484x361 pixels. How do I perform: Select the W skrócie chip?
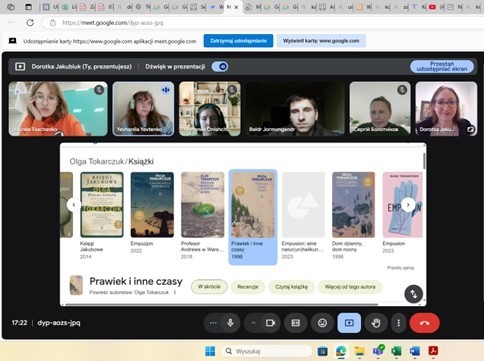point(209,287)
